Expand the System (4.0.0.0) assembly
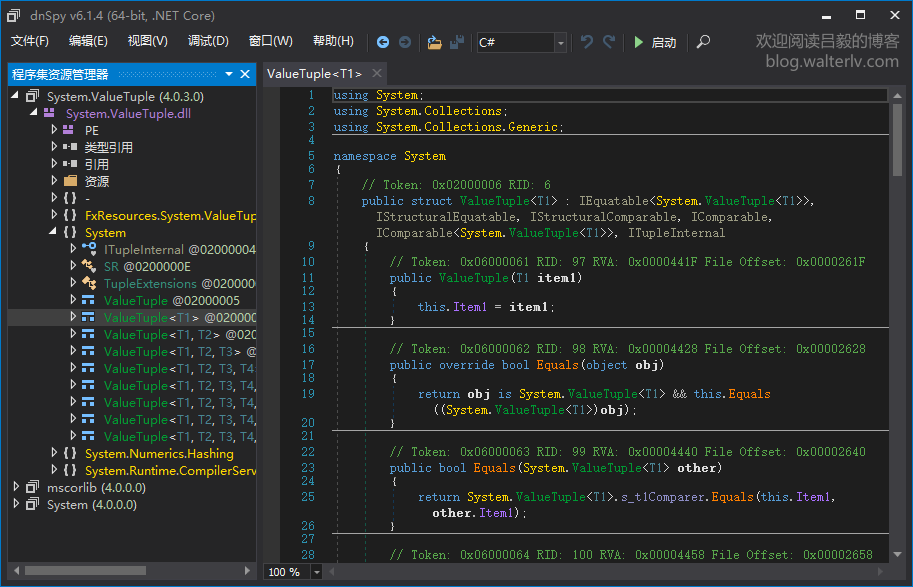The height and width of the screenshot is (587, 913). tap(16, 503)
